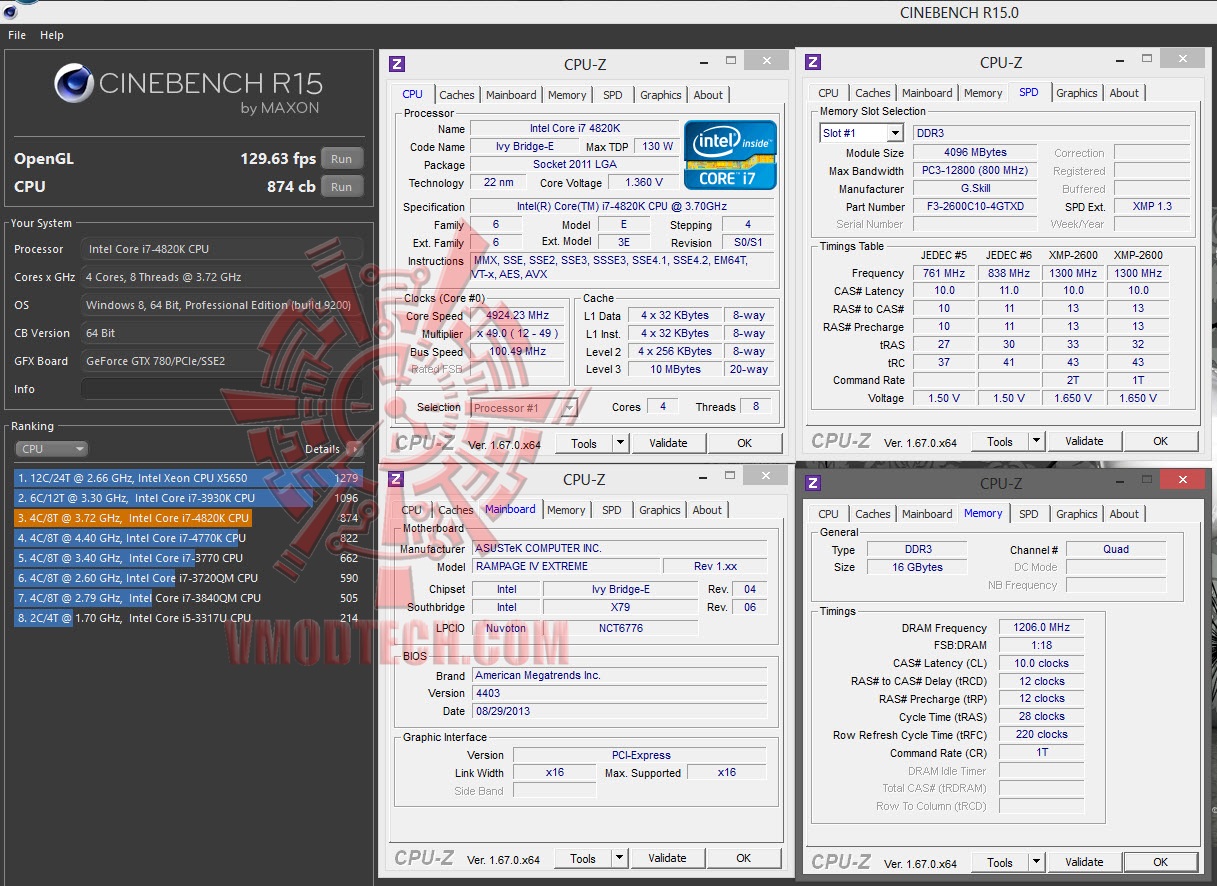Click the Core Speed value 4924.23 MHz
Viewport: 1217px width, 886px height.
click(518, 316)
